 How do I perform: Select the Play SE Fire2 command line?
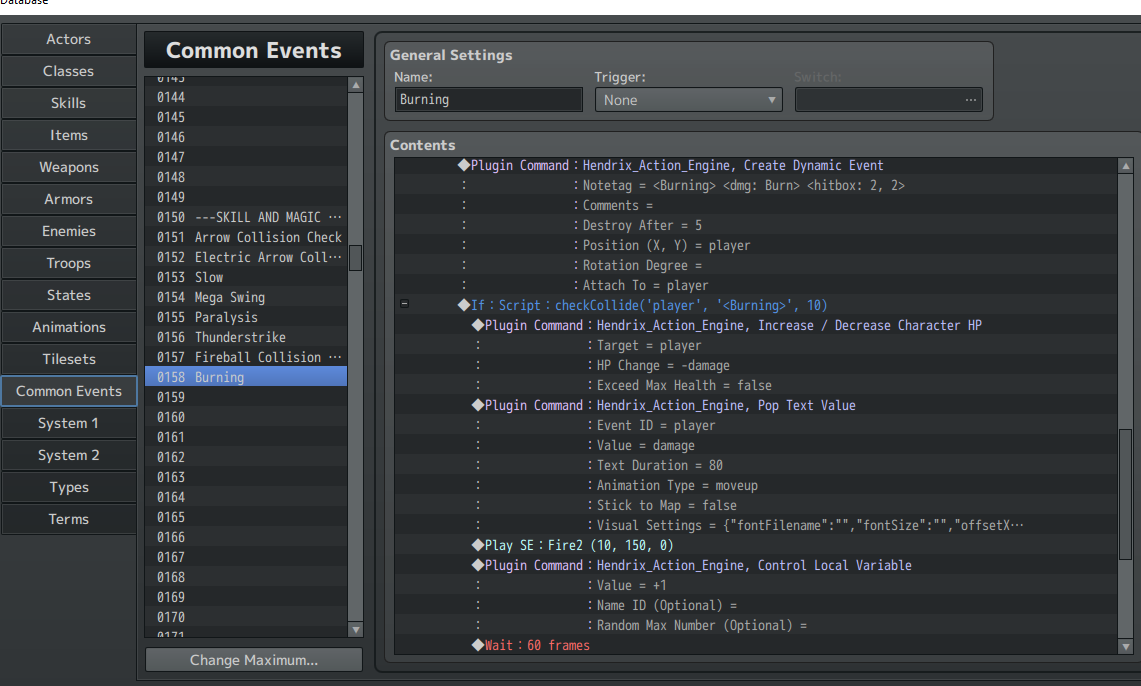[x=755, y=546]
